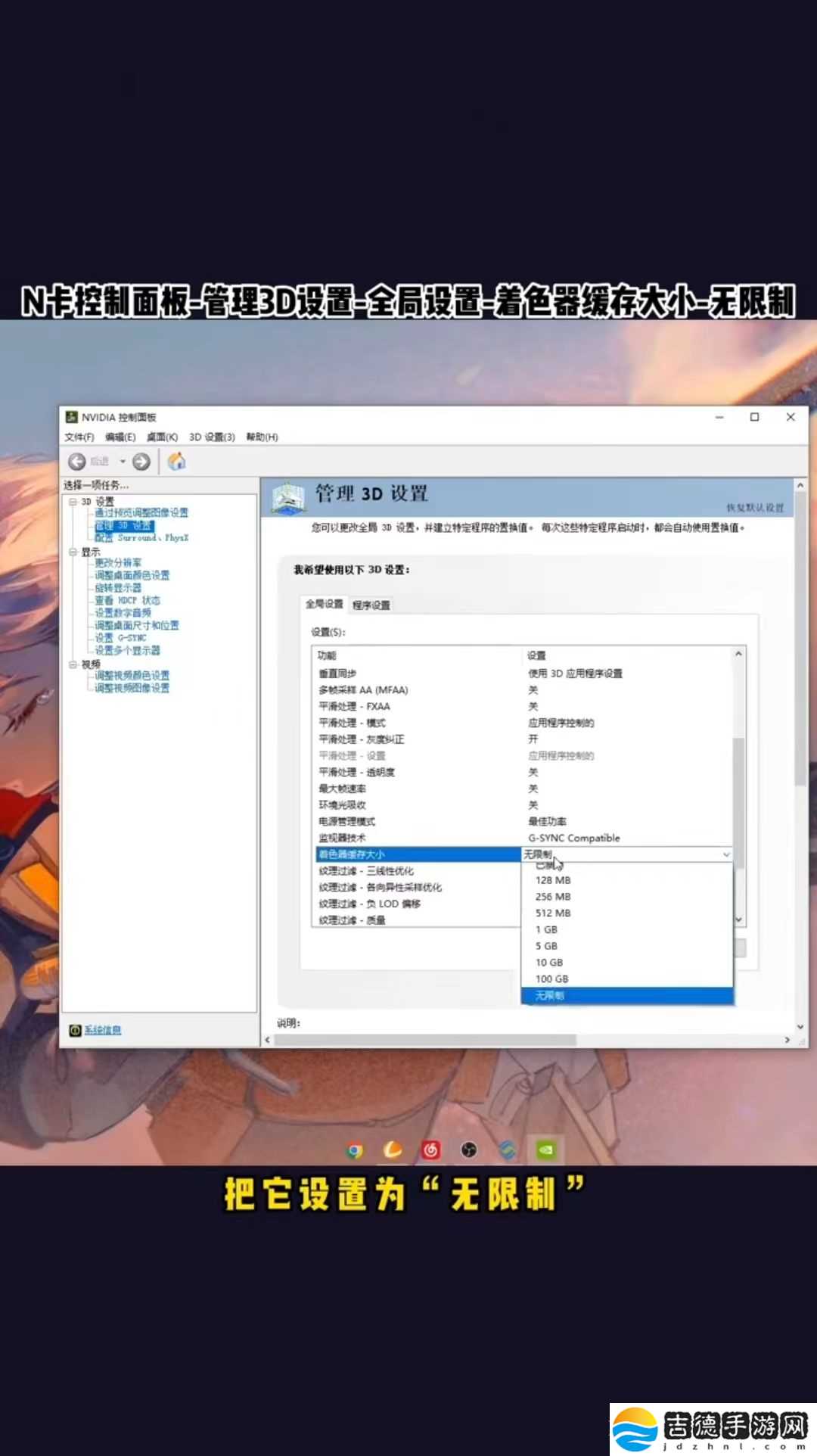The image size is (817, 1456).
Task: Go to Home via the house icon
Action: 176,461
